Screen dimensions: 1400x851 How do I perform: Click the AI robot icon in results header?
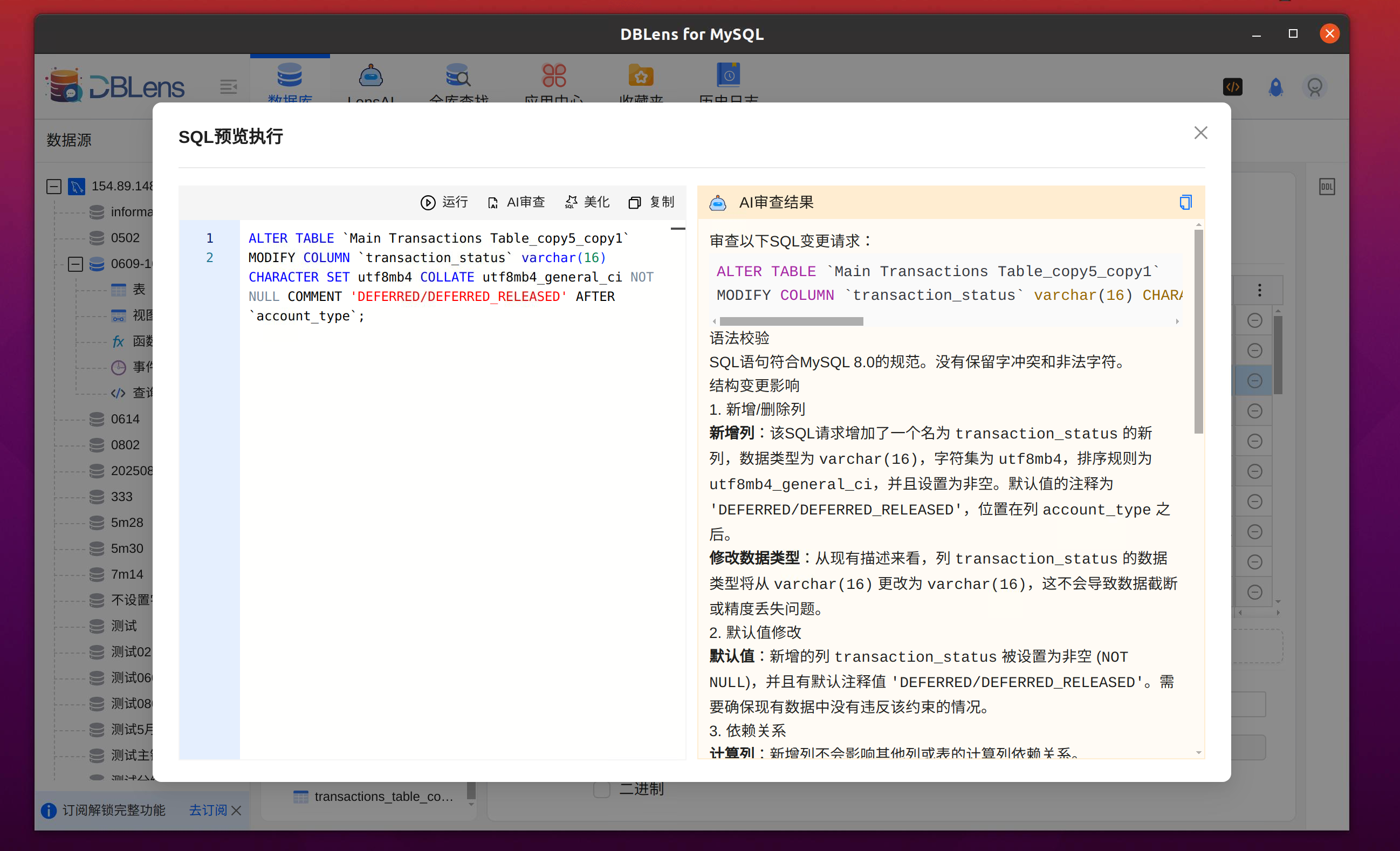pyautogui.click(x=718, y=203)
